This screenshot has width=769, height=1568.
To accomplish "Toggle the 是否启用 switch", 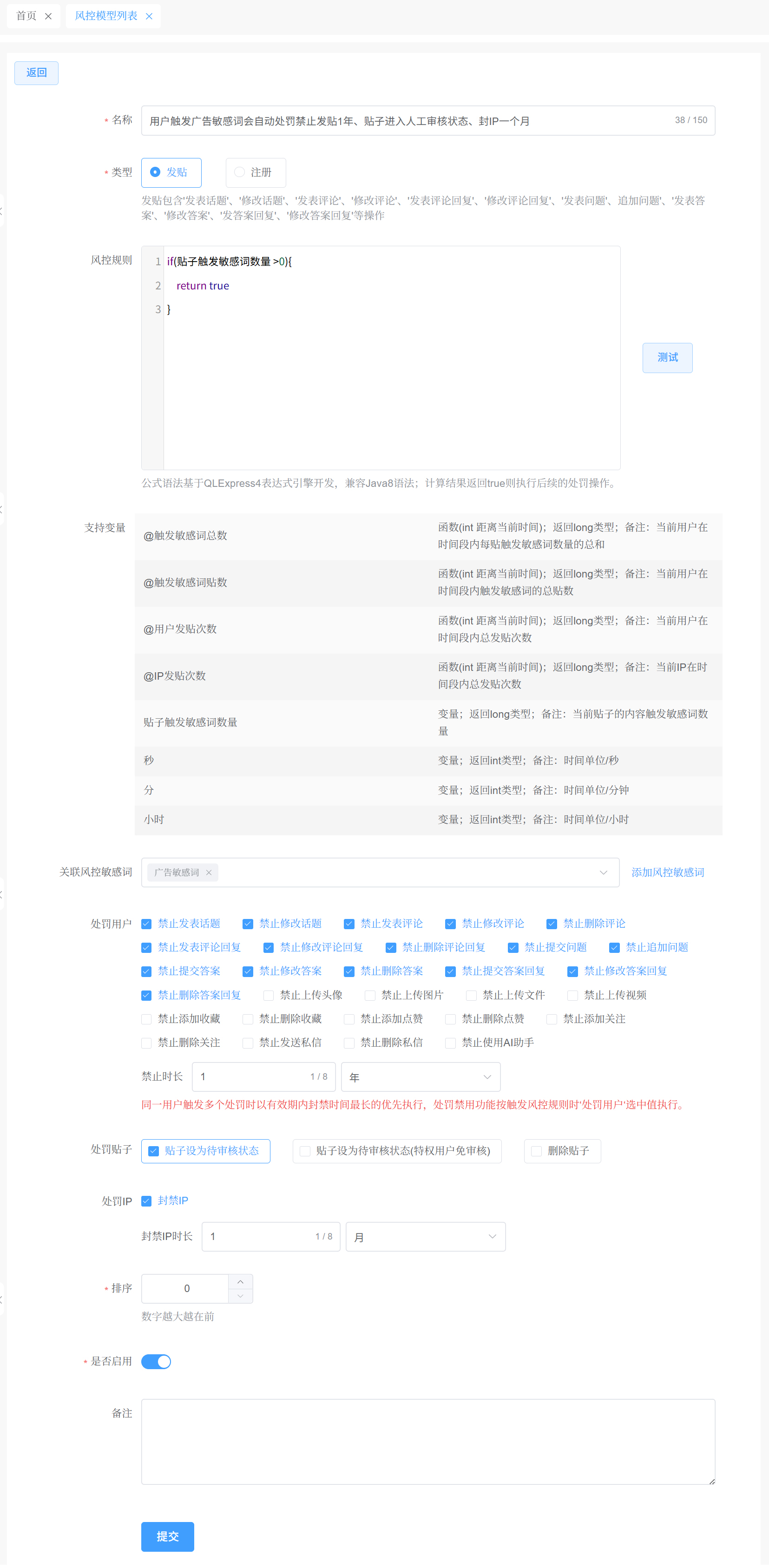I will click(156, 1362).
